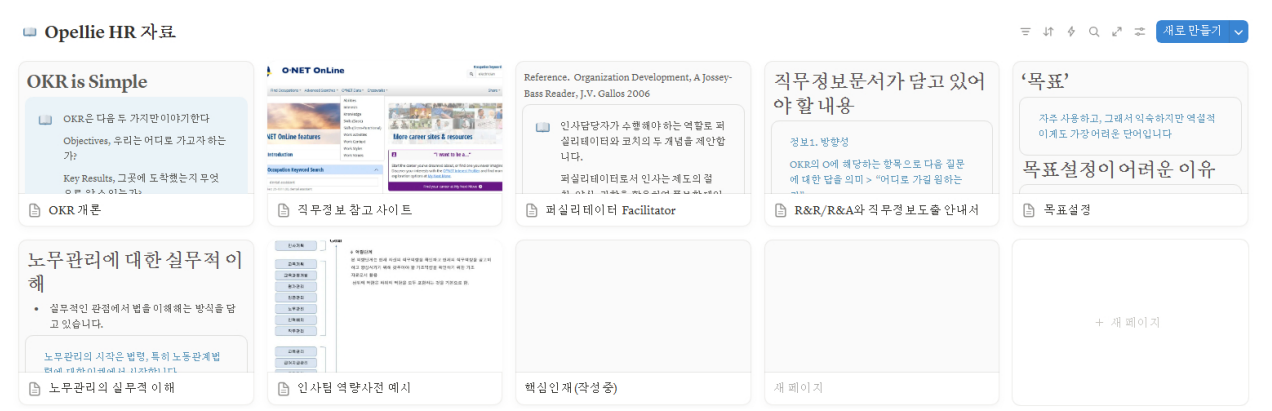This screenshot has height=411, width=1272.
Task: Click the '목표' heading in 목표설정 card
Action: coord(1045,82)
